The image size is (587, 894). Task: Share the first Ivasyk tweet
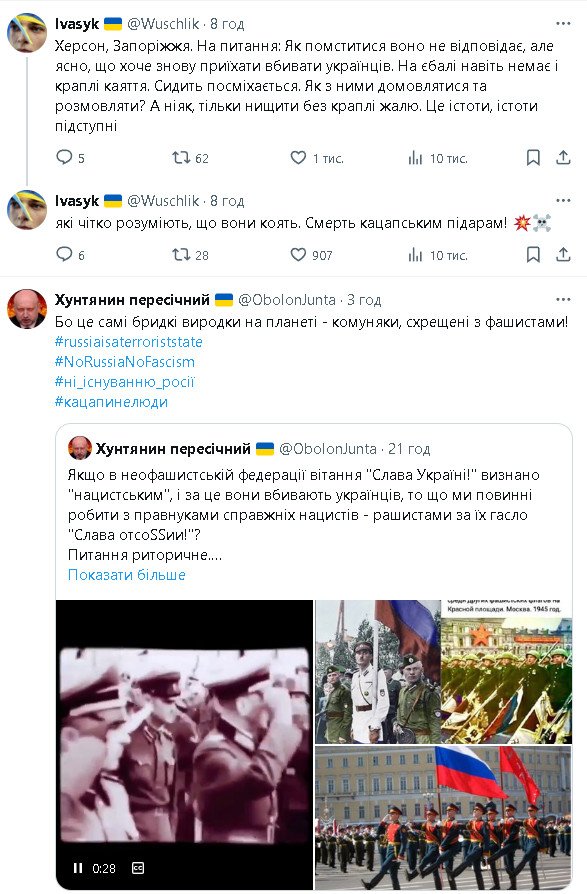coord(563,157)
